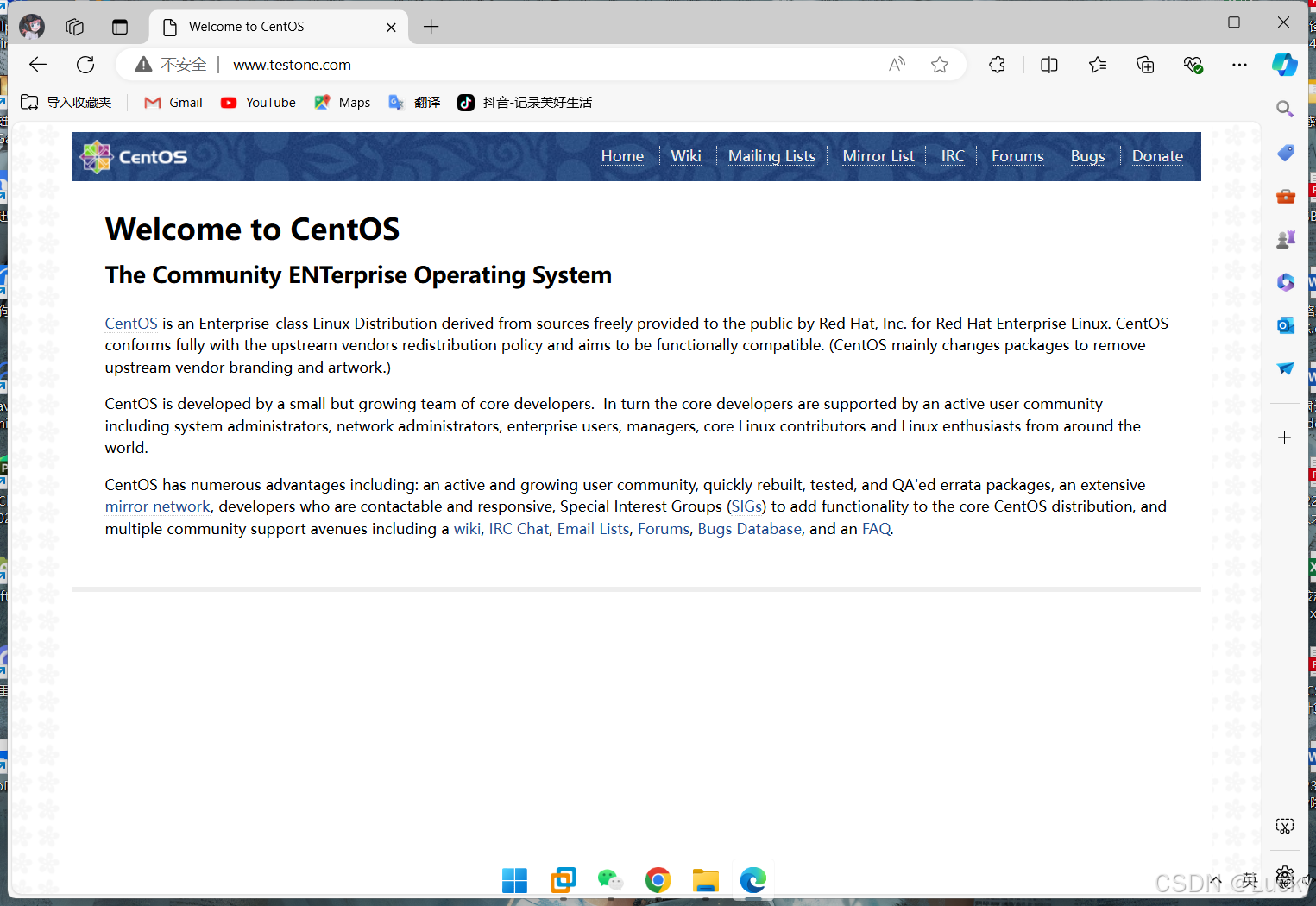Follow the Bugs Database link

pyautogui.click(x=749, y=529)
